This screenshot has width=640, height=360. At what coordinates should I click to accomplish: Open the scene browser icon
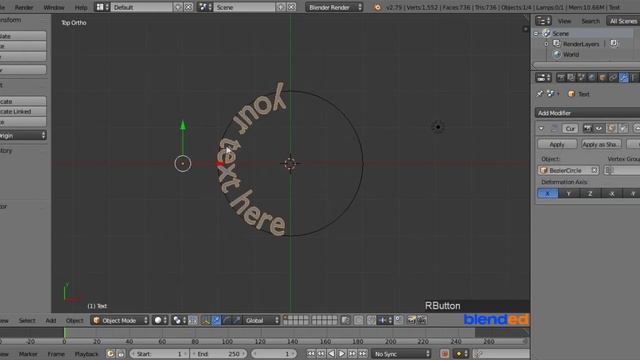point(205,7)
